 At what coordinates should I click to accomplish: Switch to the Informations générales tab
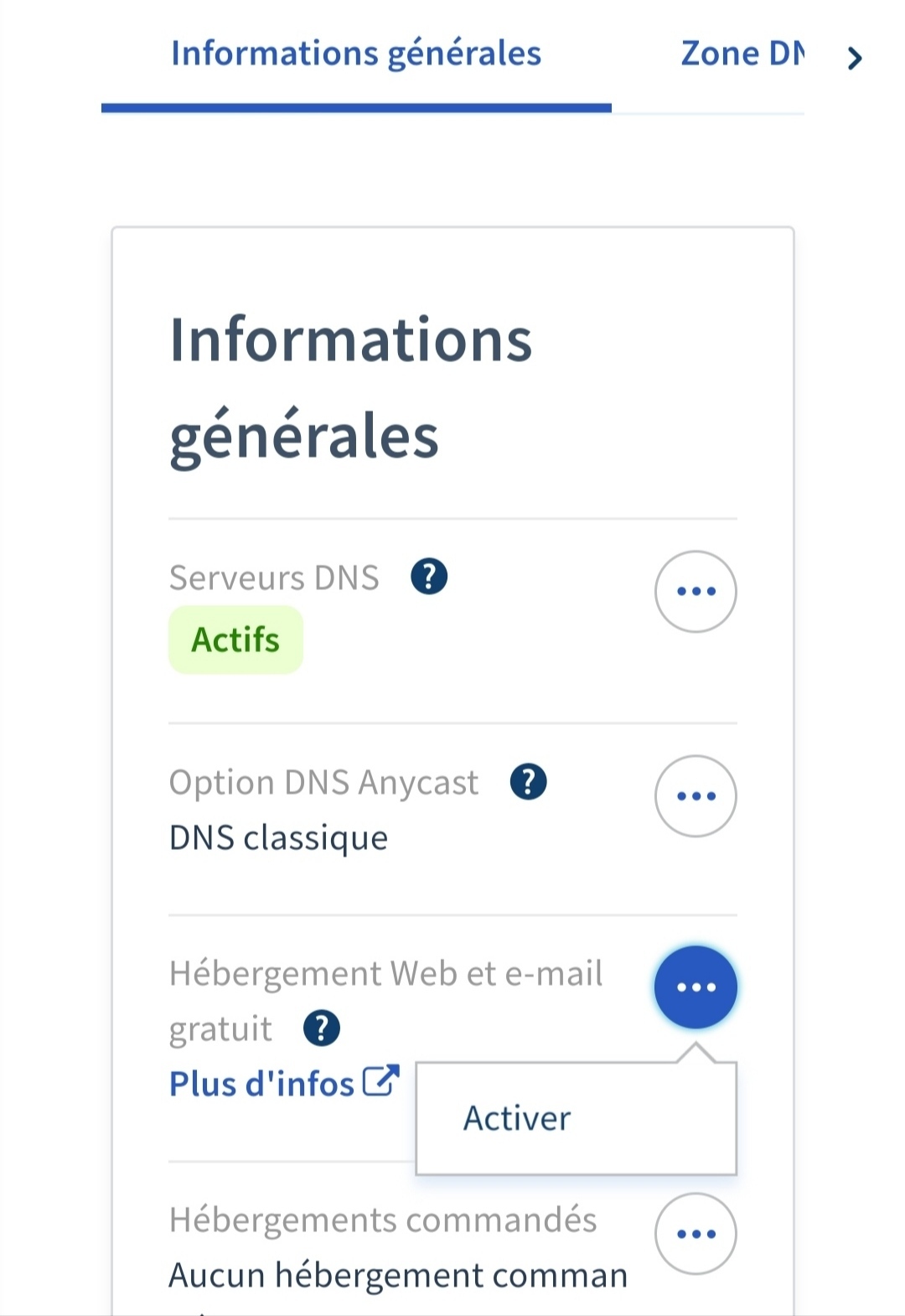click(x=356, y=54)
